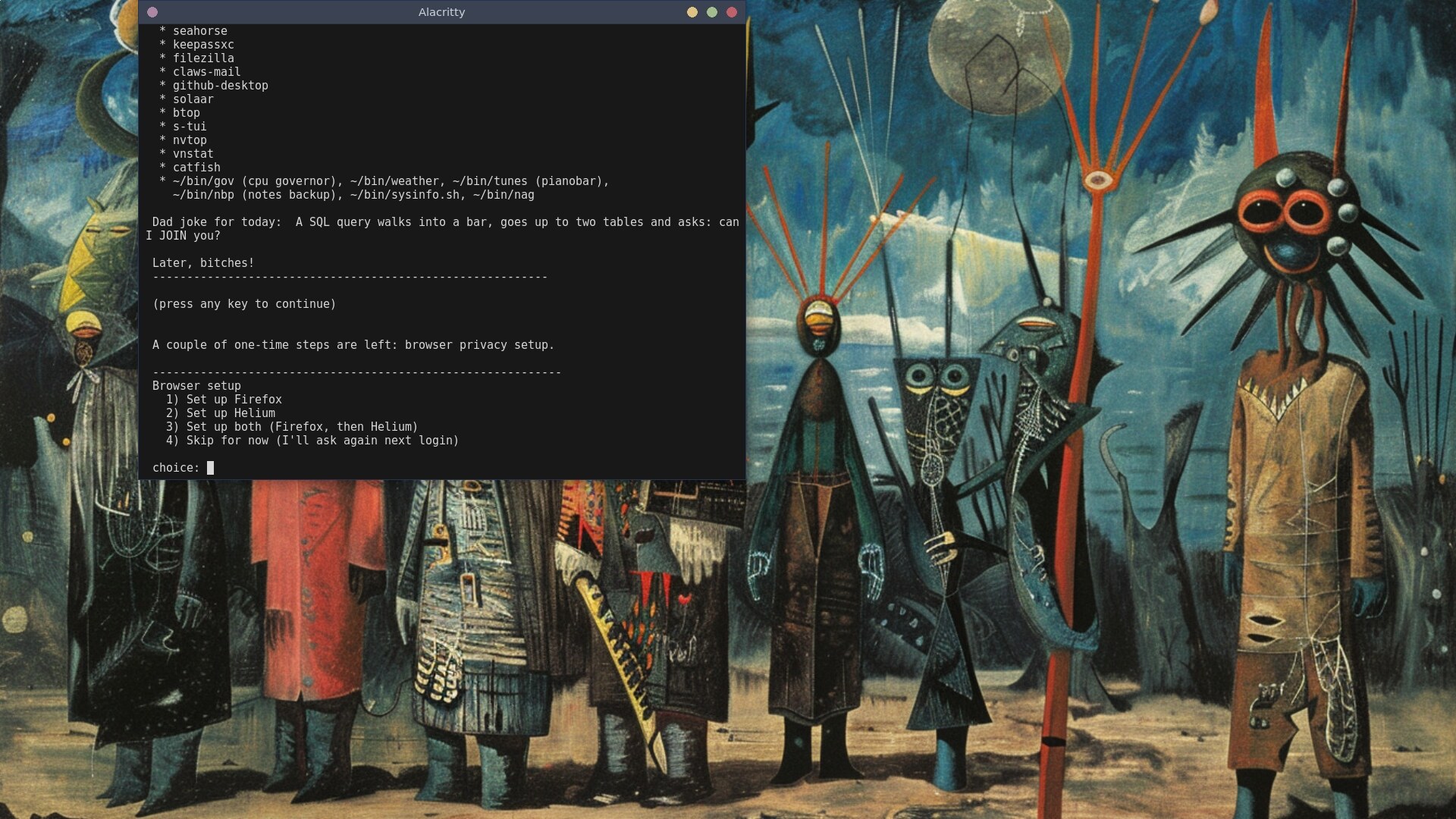Click '~/bin/gov (cpu governor)' text
1456x819 pixels.
258,181
